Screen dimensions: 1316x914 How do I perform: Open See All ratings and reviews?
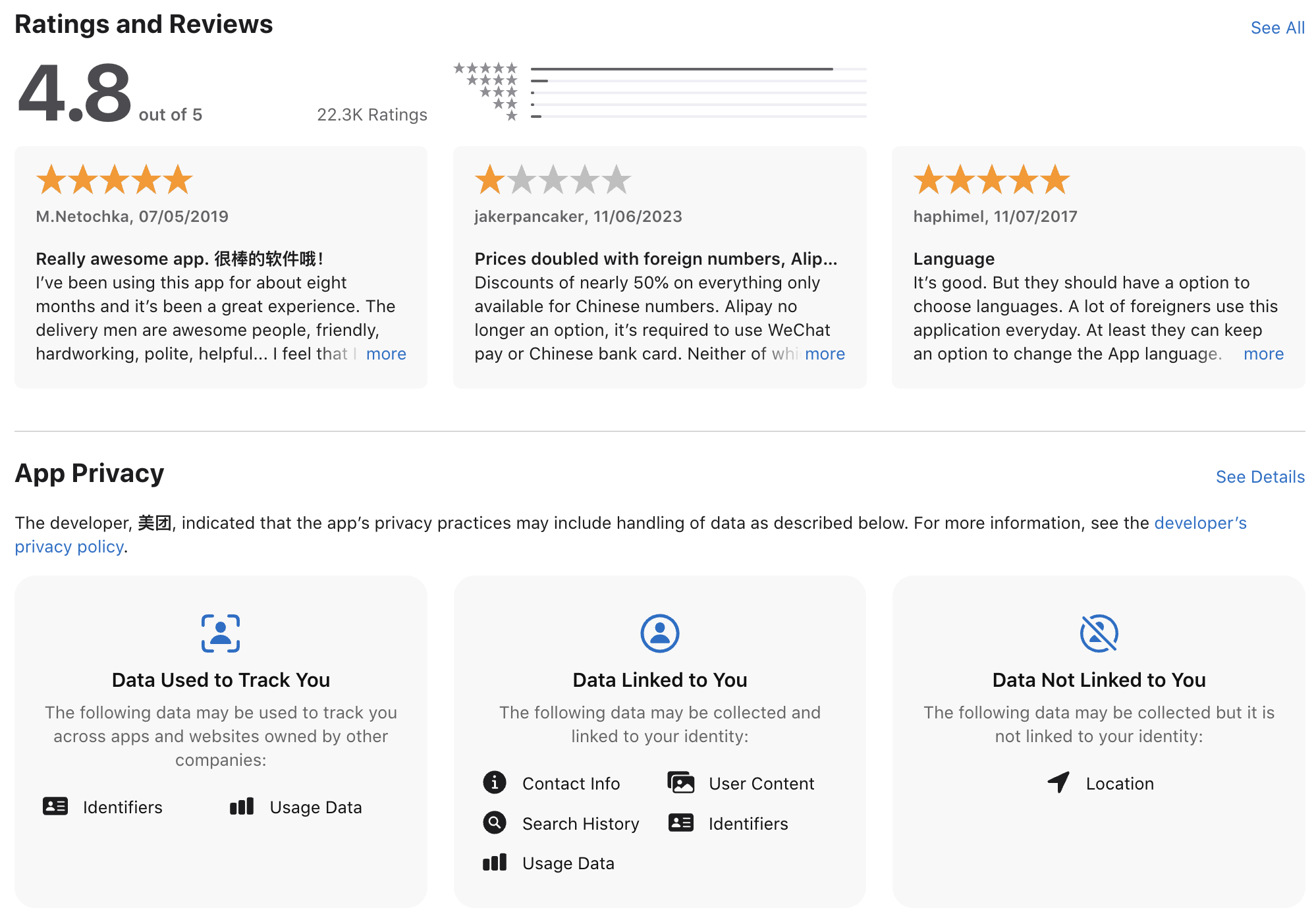tap(1277, 28)
